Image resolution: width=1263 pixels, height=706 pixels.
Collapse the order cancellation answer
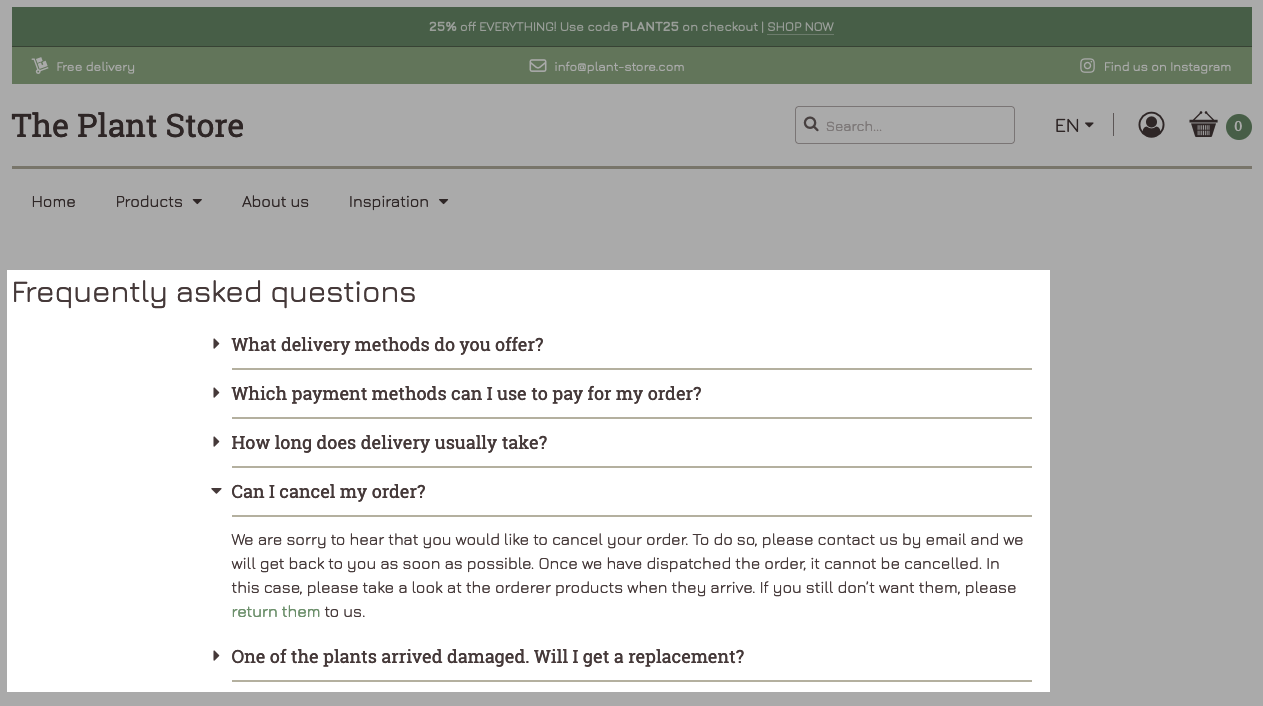[x=328, y=491]
